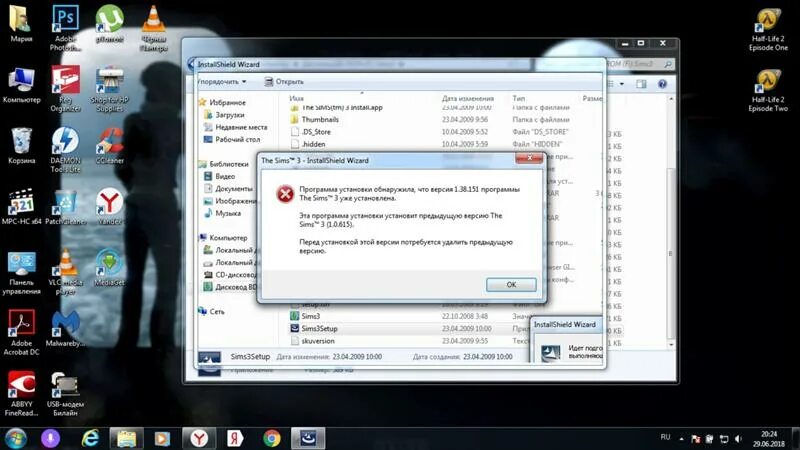The width and height of the screenshot is (800, 450).
Task: Open the Yandex desktop shortcut
Action: (109, 207)
